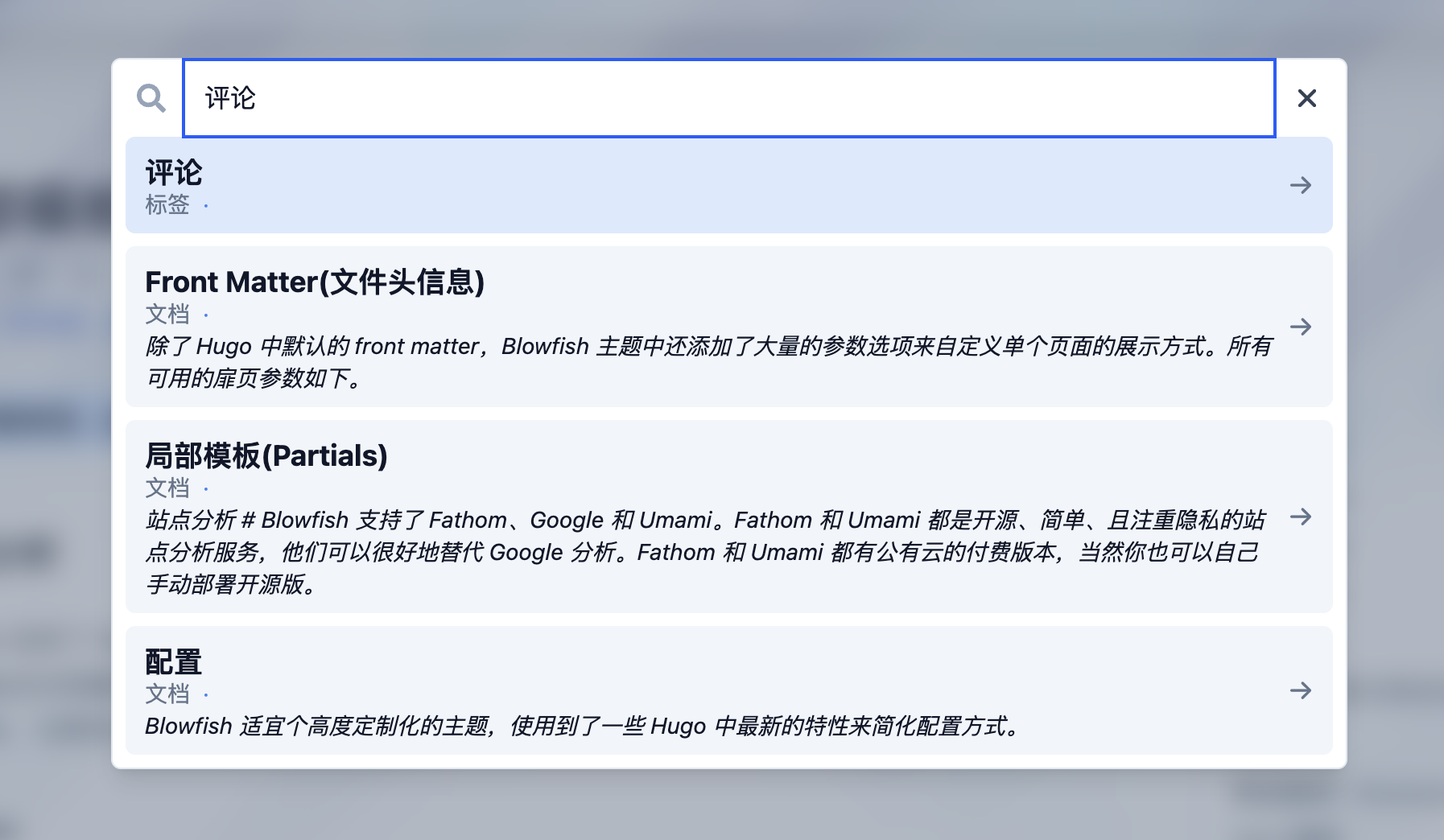The height and width of the screenshot is (840, 1444).
Task: Focus the search box containing 评论
Action: 728,98
